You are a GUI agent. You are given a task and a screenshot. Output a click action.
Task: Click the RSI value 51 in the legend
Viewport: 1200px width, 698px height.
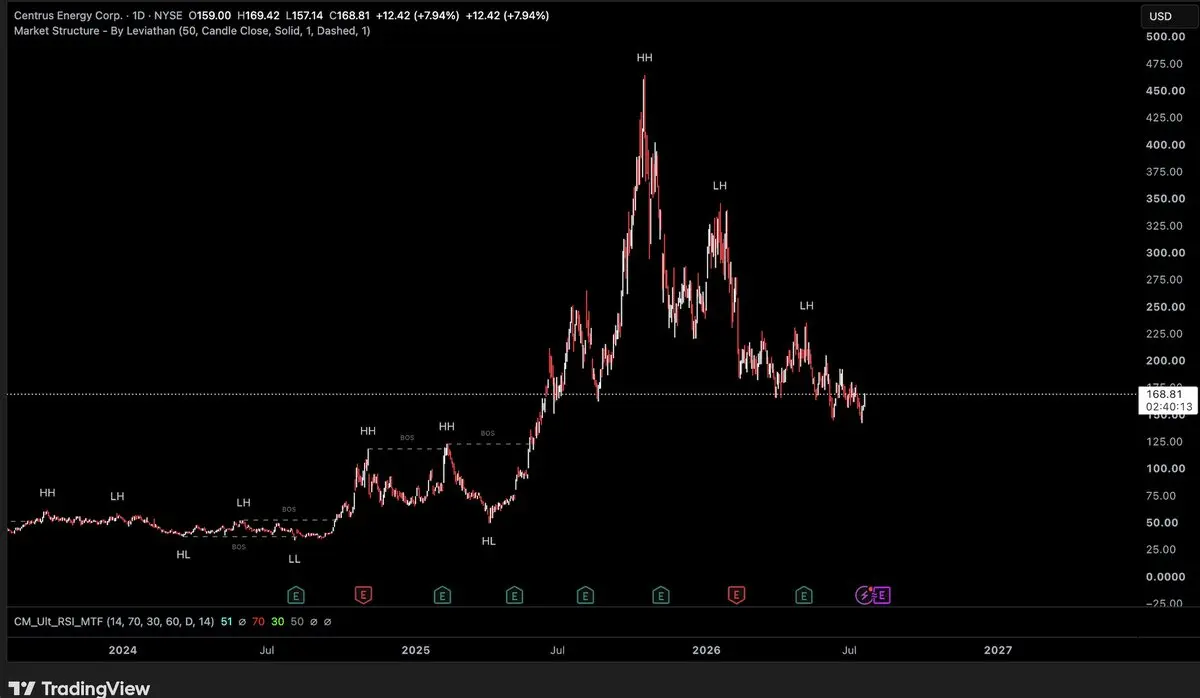click(x=226, y=622)
